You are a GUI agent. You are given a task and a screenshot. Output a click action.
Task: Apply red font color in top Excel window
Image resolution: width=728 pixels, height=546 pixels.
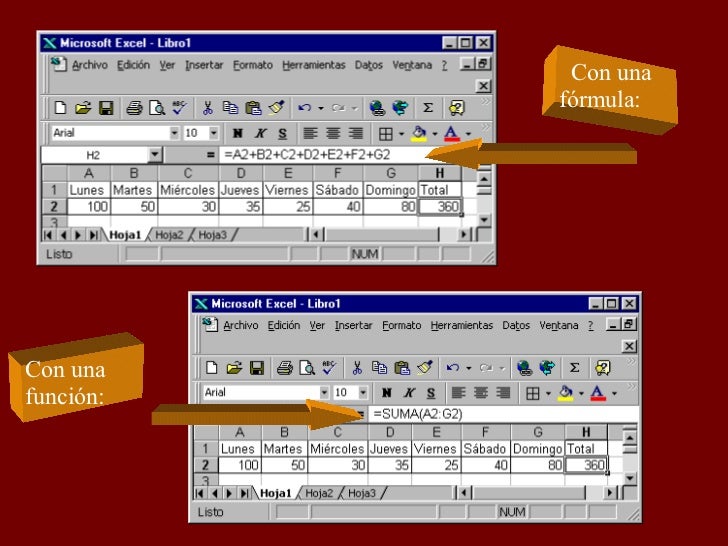click(452, 134)
